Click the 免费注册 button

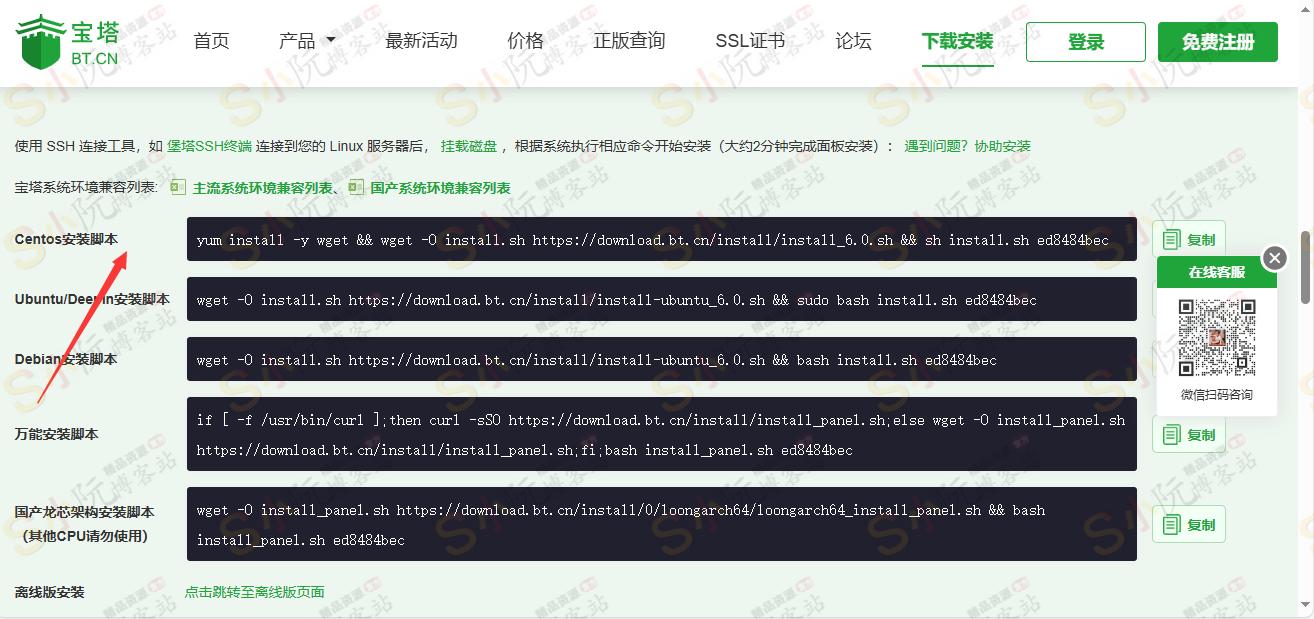tap(1218, 42)
